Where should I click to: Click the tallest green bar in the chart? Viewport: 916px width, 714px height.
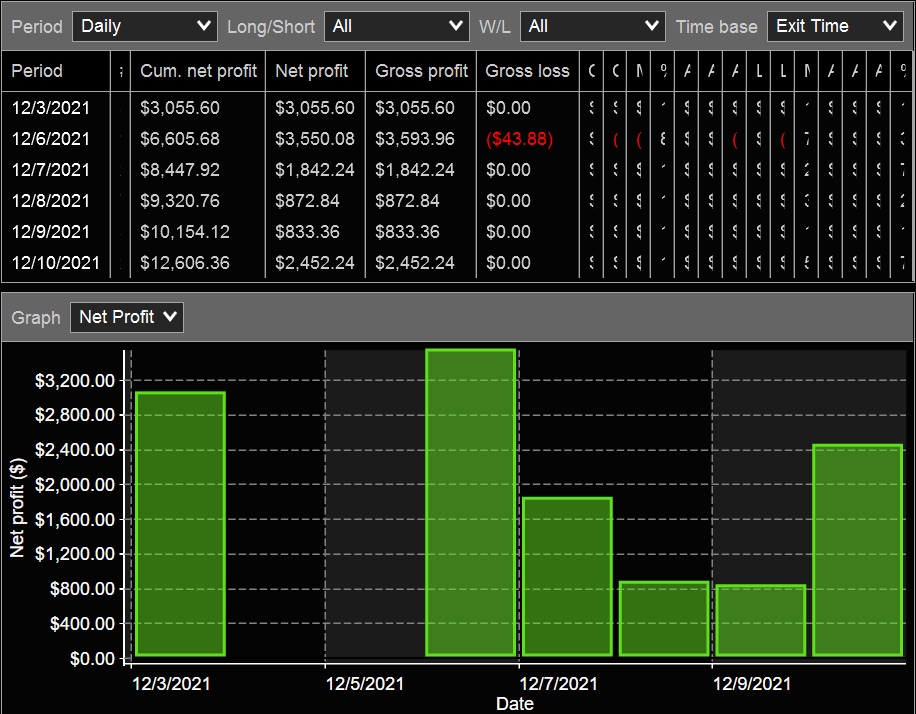click(x=470, y=502)
